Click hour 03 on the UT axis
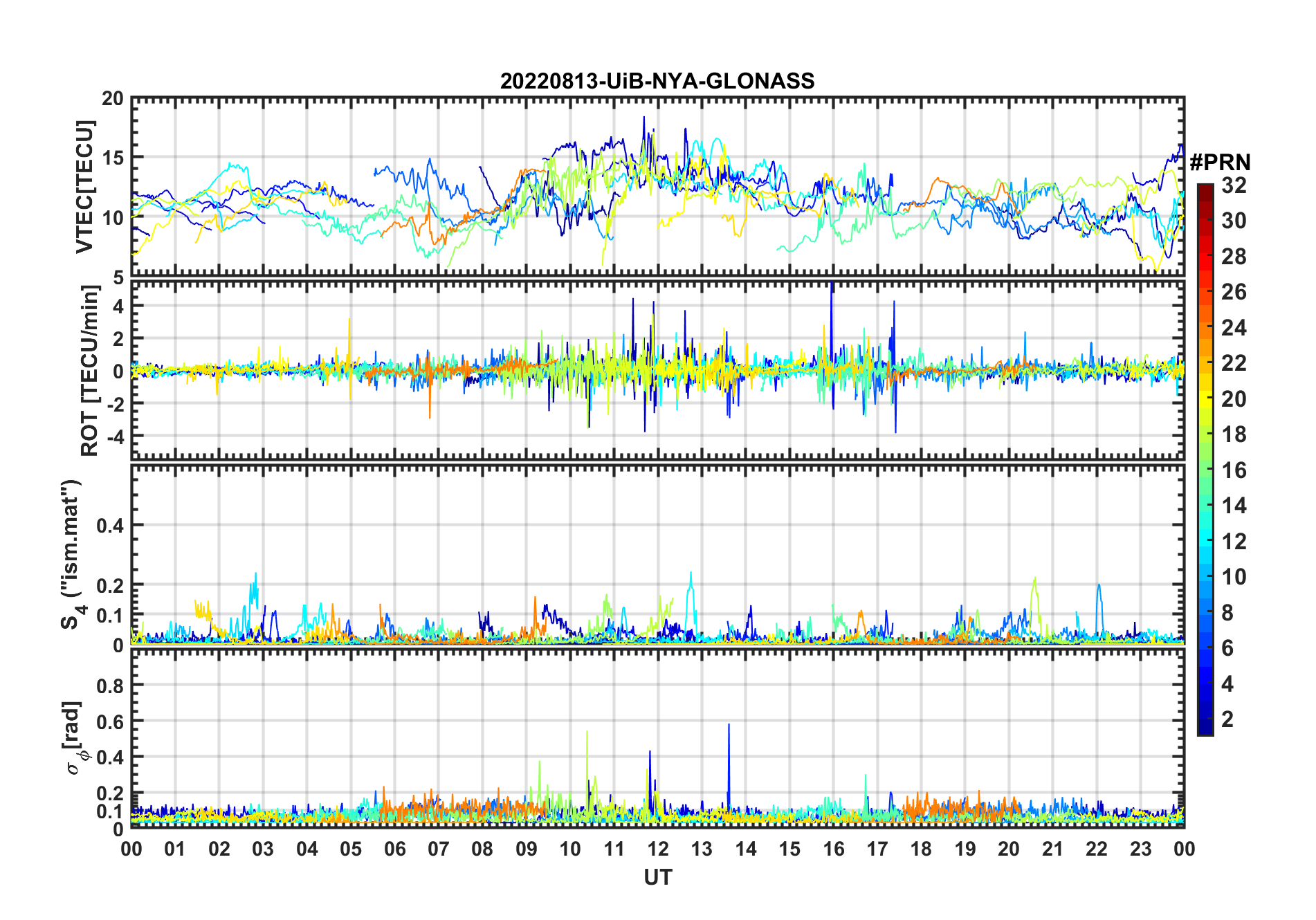 point(263,849)
